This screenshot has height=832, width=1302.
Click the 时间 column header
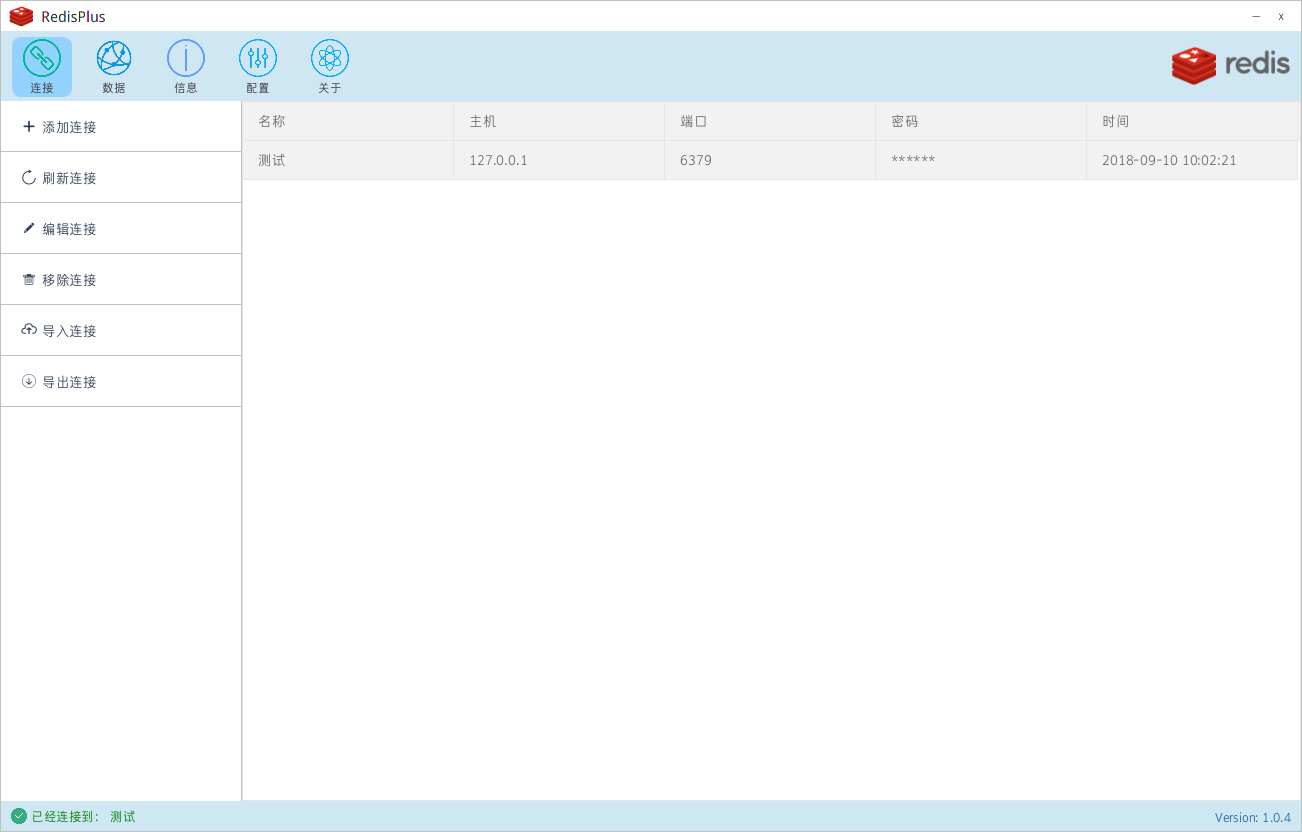coord(1192,121)
